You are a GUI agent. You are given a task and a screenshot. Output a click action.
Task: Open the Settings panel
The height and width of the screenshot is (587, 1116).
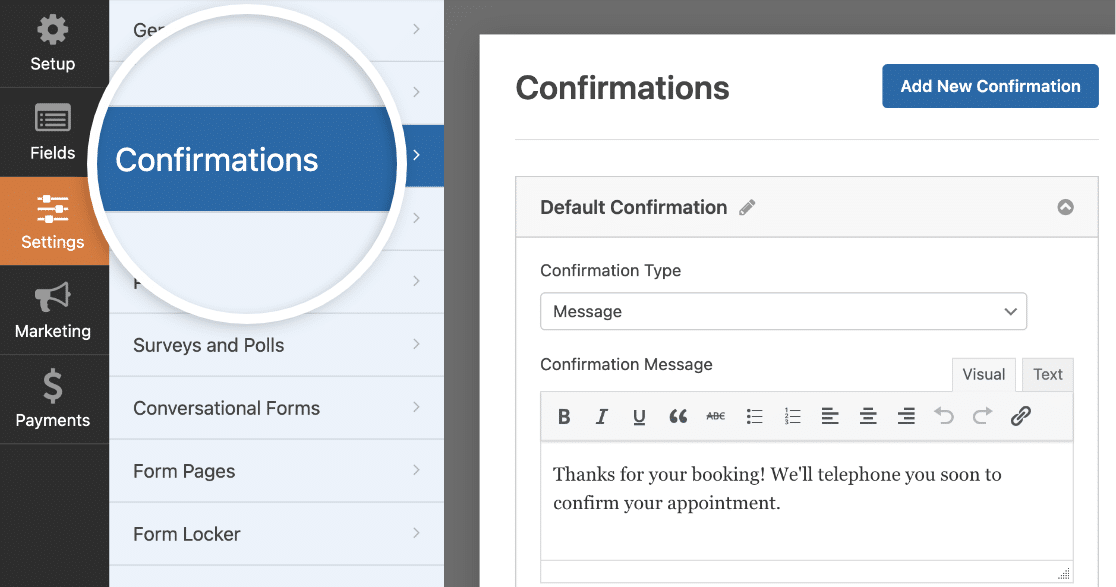pyautogui.click(x=53, y=221)
